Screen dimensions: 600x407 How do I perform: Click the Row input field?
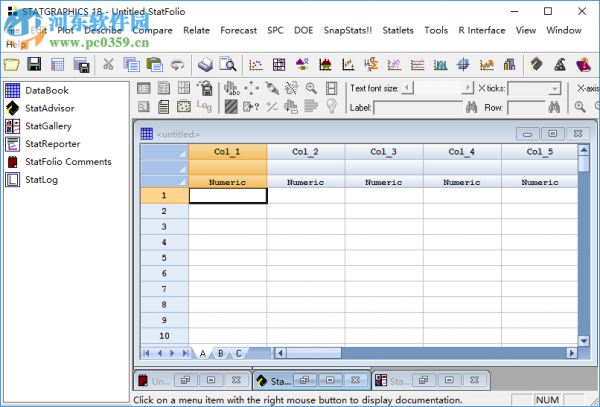pos(526,107)
